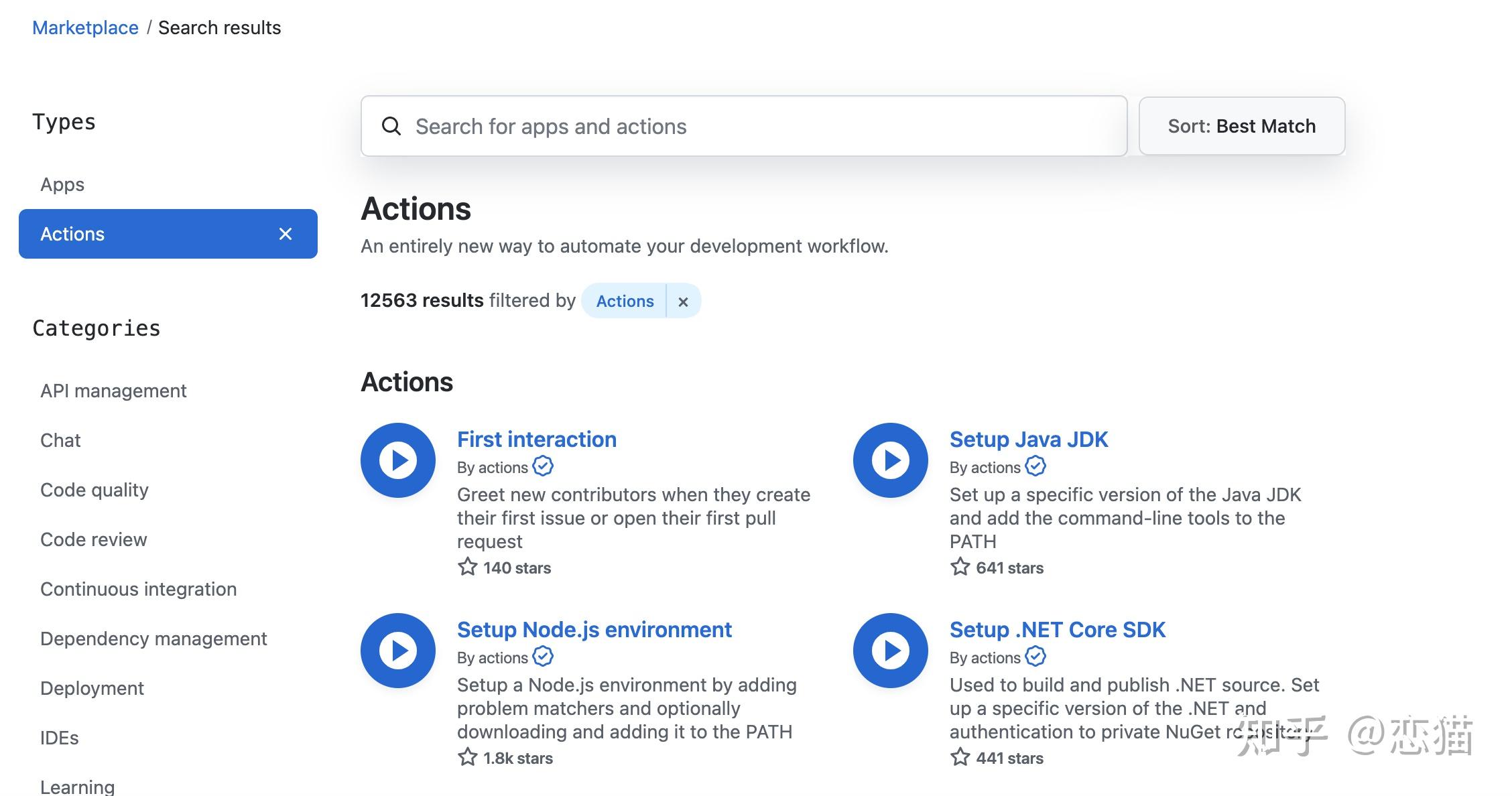This screenshot has height=796, width=1512.
Task: Go to Marketplace breadcrumb link
Action: [85, 27]
